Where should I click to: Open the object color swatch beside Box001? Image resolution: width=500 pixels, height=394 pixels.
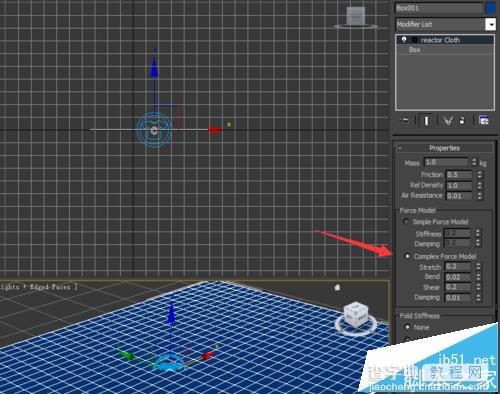click(x=491, y=8)
